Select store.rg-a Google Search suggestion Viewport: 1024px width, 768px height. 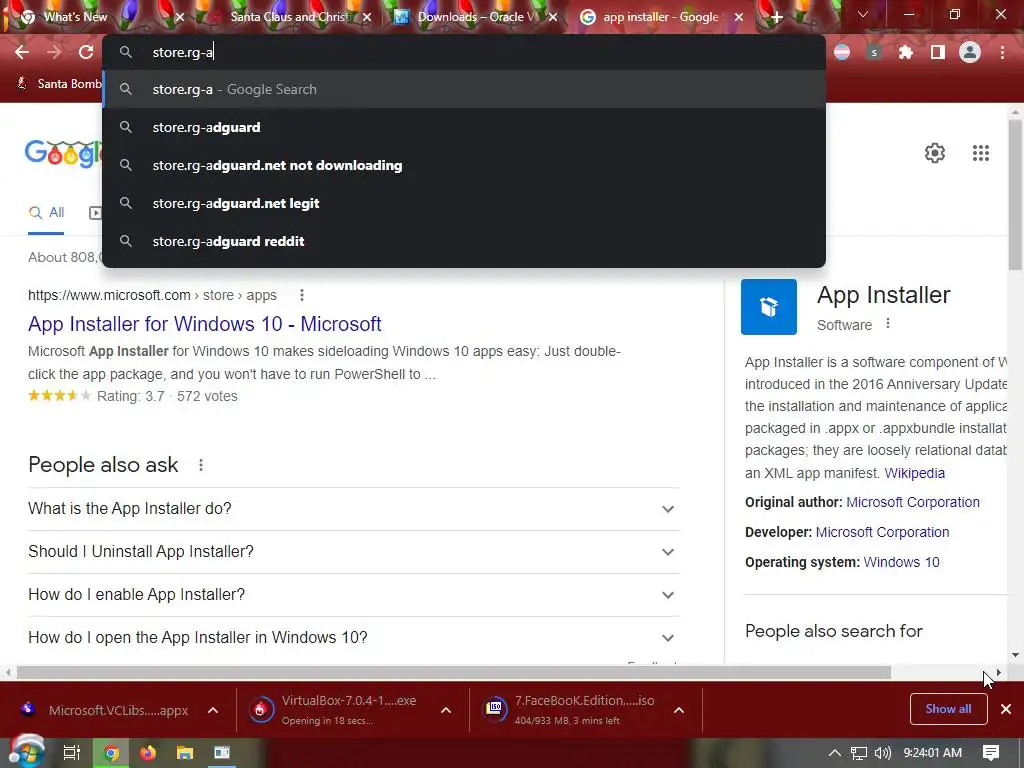coord(464,89)
